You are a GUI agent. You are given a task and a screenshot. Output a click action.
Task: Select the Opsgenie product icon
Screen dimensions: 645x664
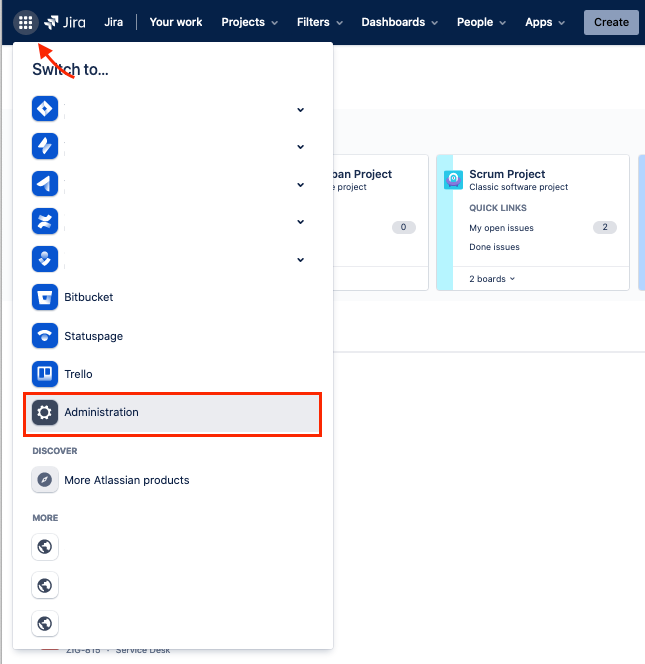coord(45,259)
